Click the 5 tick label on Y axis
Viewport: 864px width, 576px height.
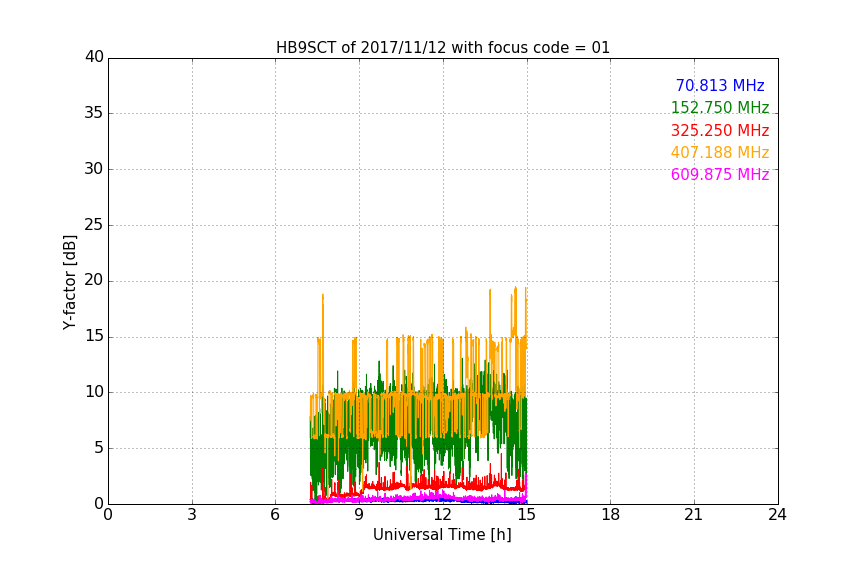click(x=99, y=448)
